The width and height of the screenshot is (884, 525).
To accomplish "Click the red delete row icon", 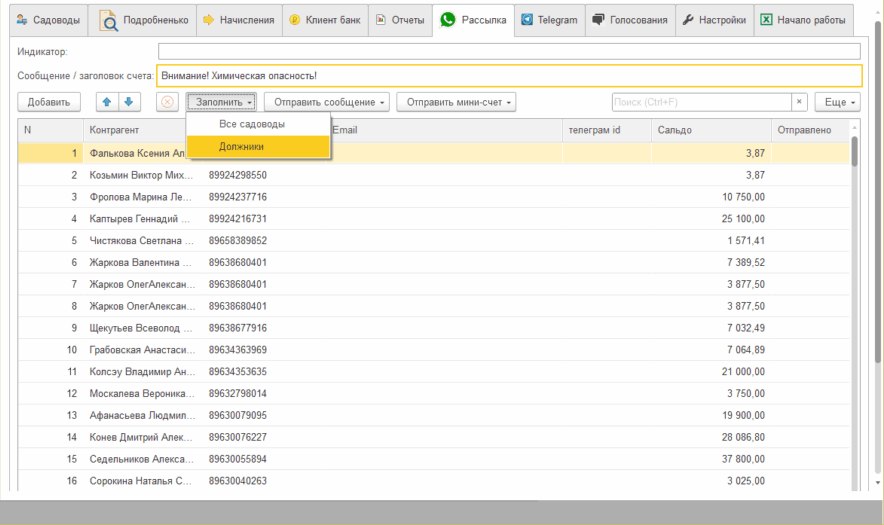I will point(167,102).
